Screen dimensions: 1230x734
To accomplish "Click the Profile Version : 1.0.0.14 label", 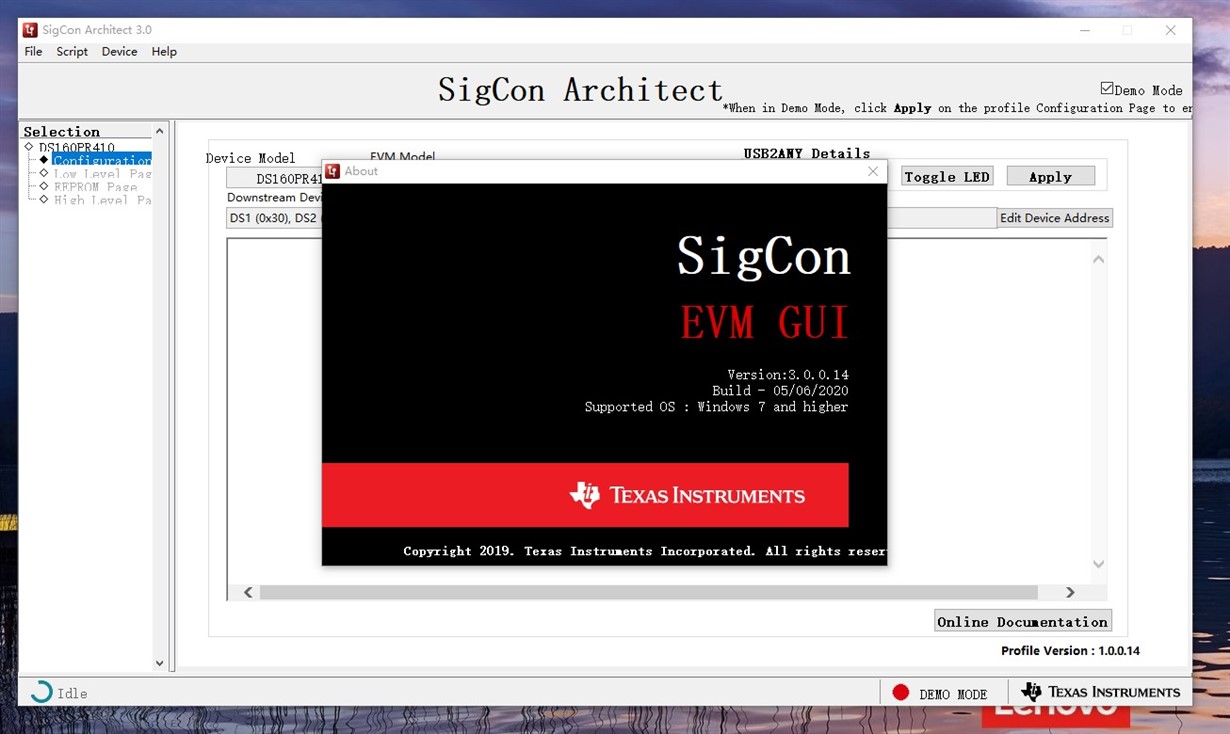I will (1070, 651).
